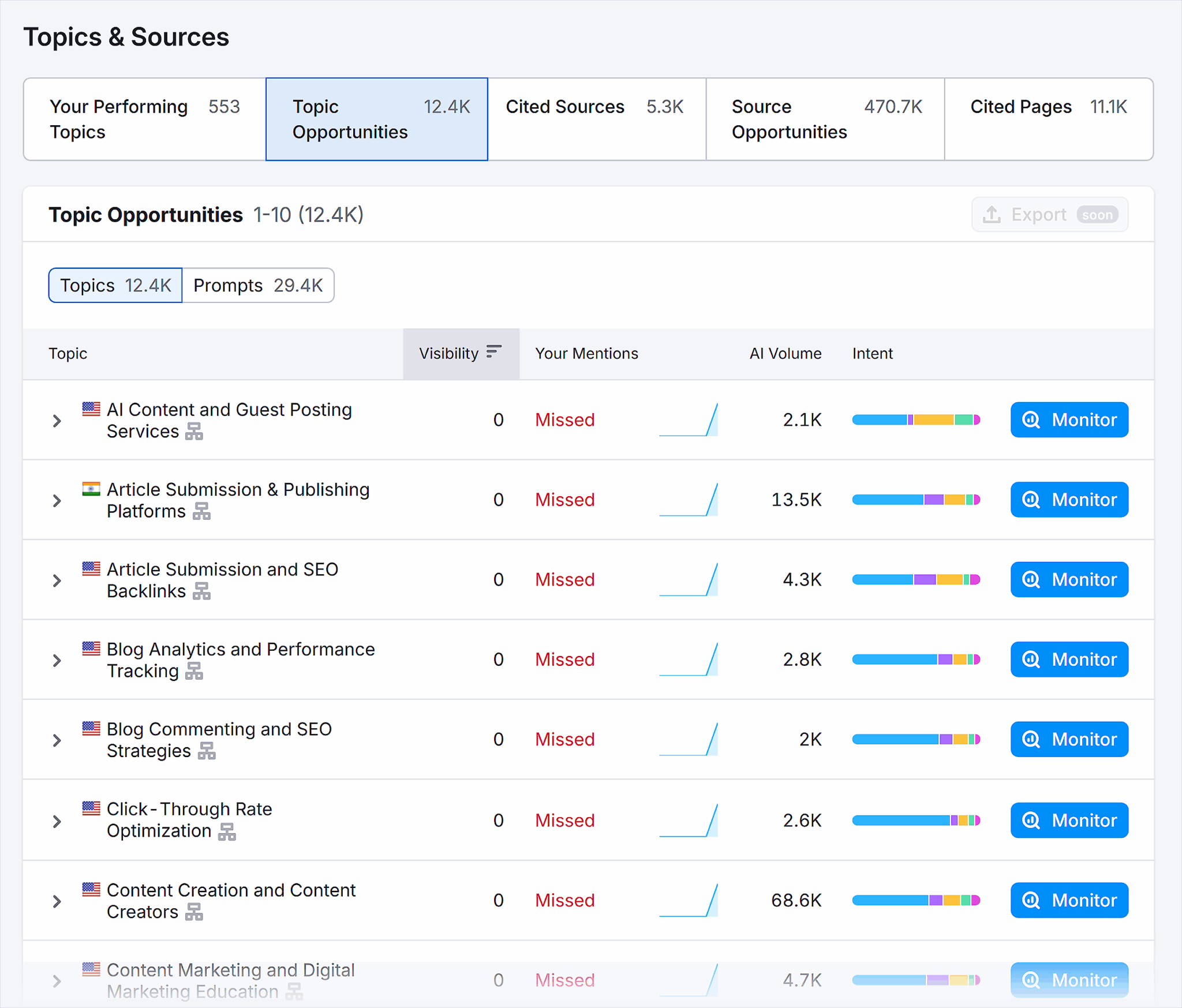Image resolution: width=1182 pixels, height=1008 pixels.
Task: Click AI Volume value 13.5K
Action: click(796, 499)
